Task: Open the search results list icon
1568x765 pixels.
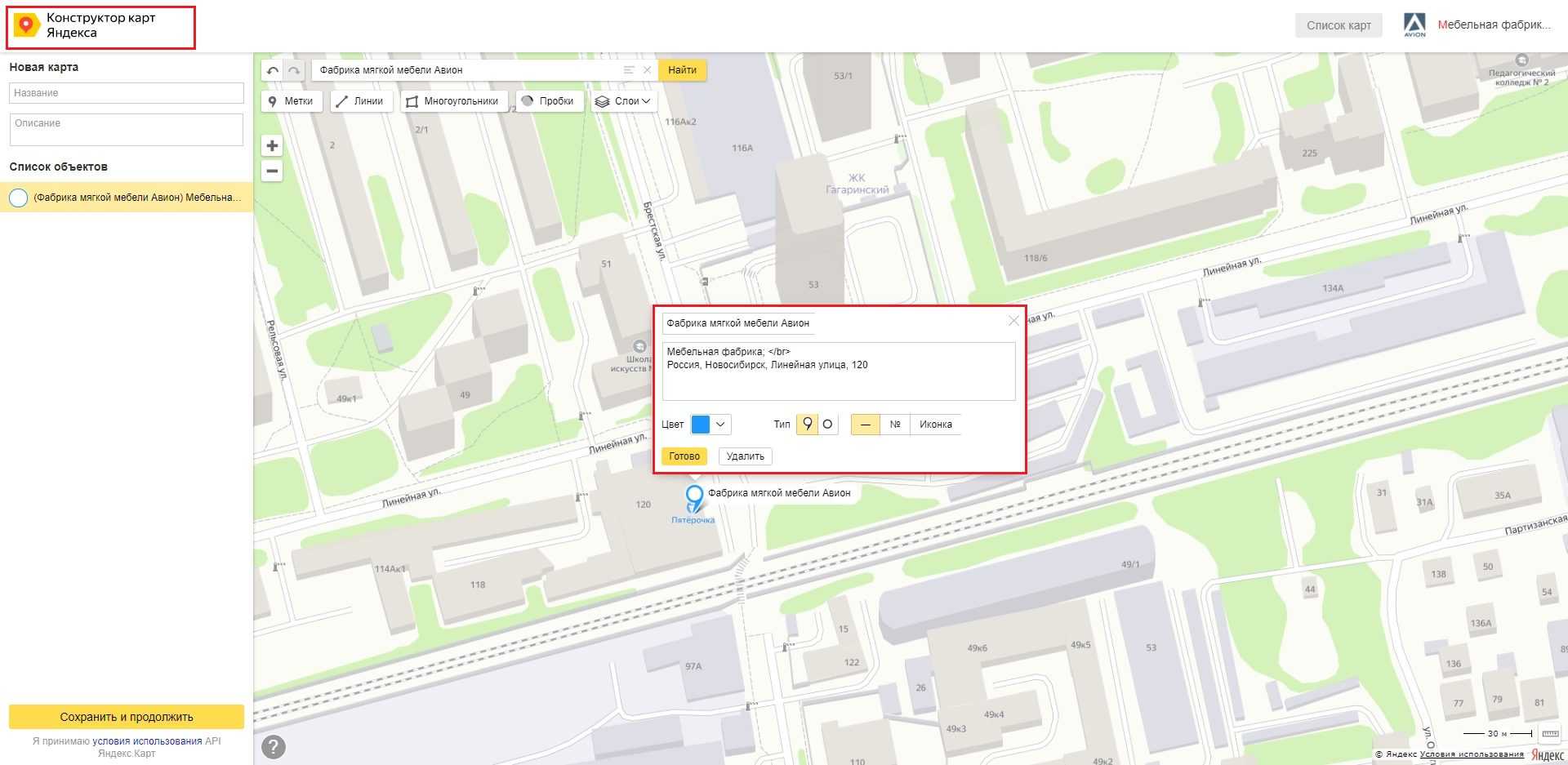Action: 629,70
